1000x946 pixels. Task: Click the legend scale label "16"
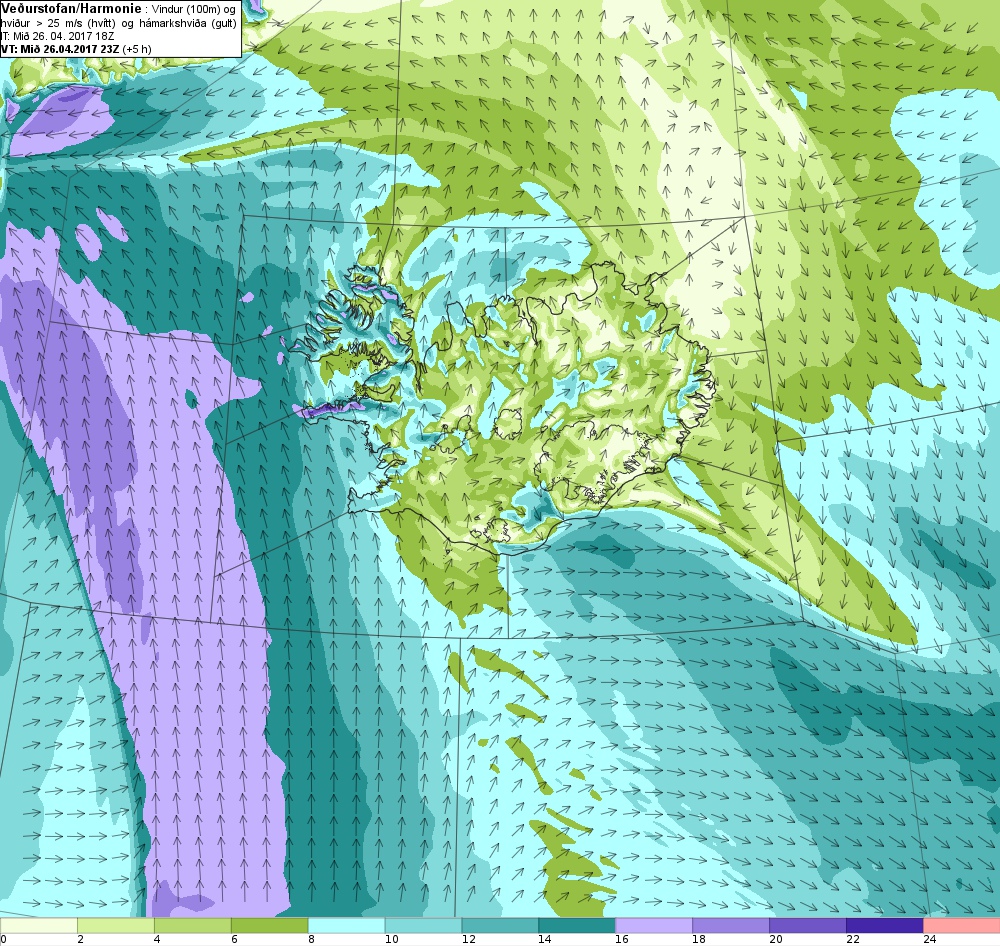(x=622, y=939)
